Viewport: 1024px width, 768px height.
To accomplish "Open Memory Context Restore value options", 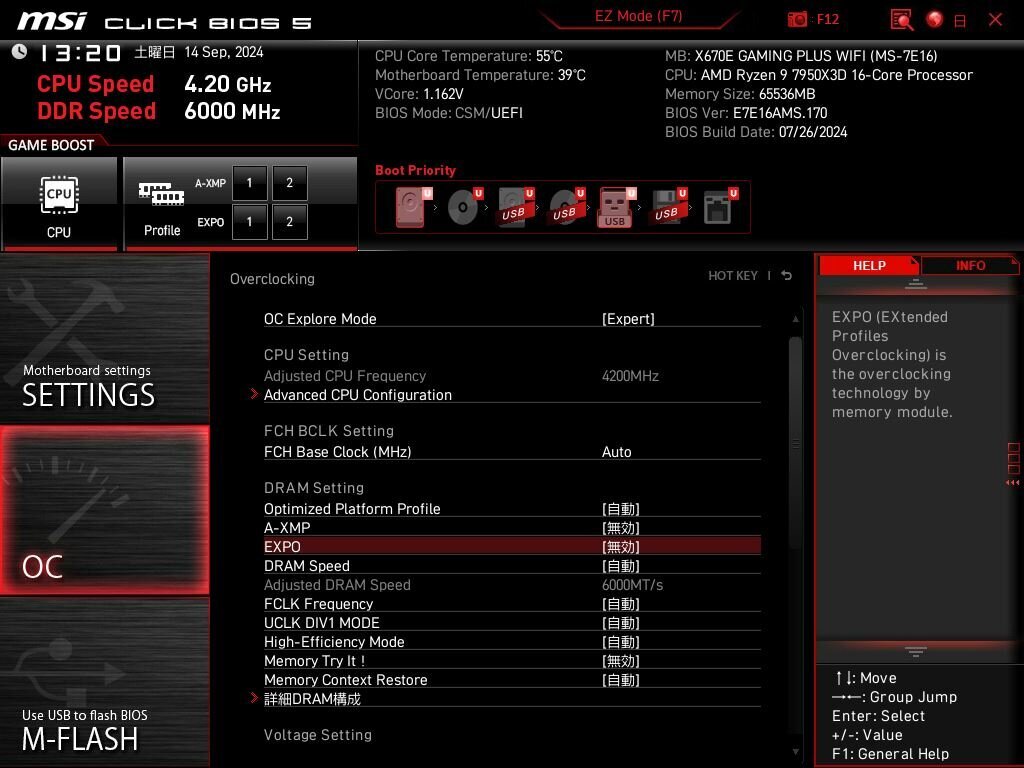I will [620, 680].
